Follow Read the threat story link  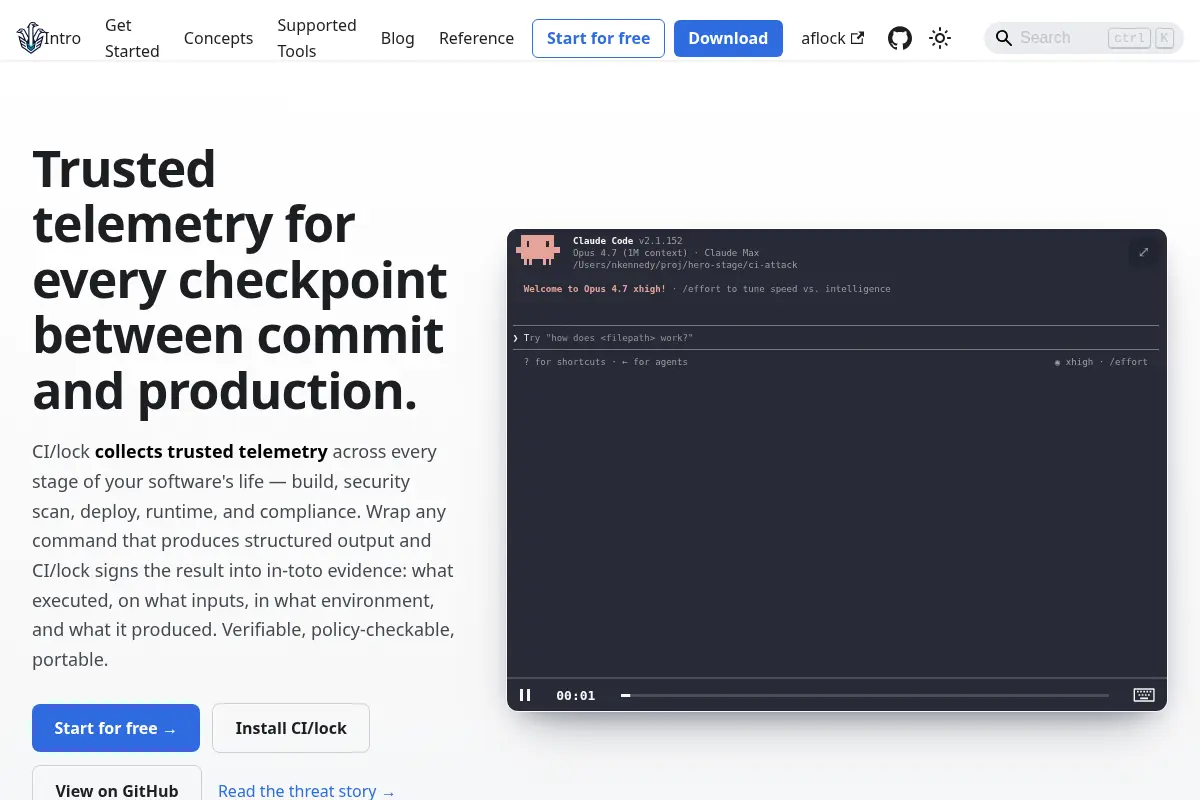(307, 791)
